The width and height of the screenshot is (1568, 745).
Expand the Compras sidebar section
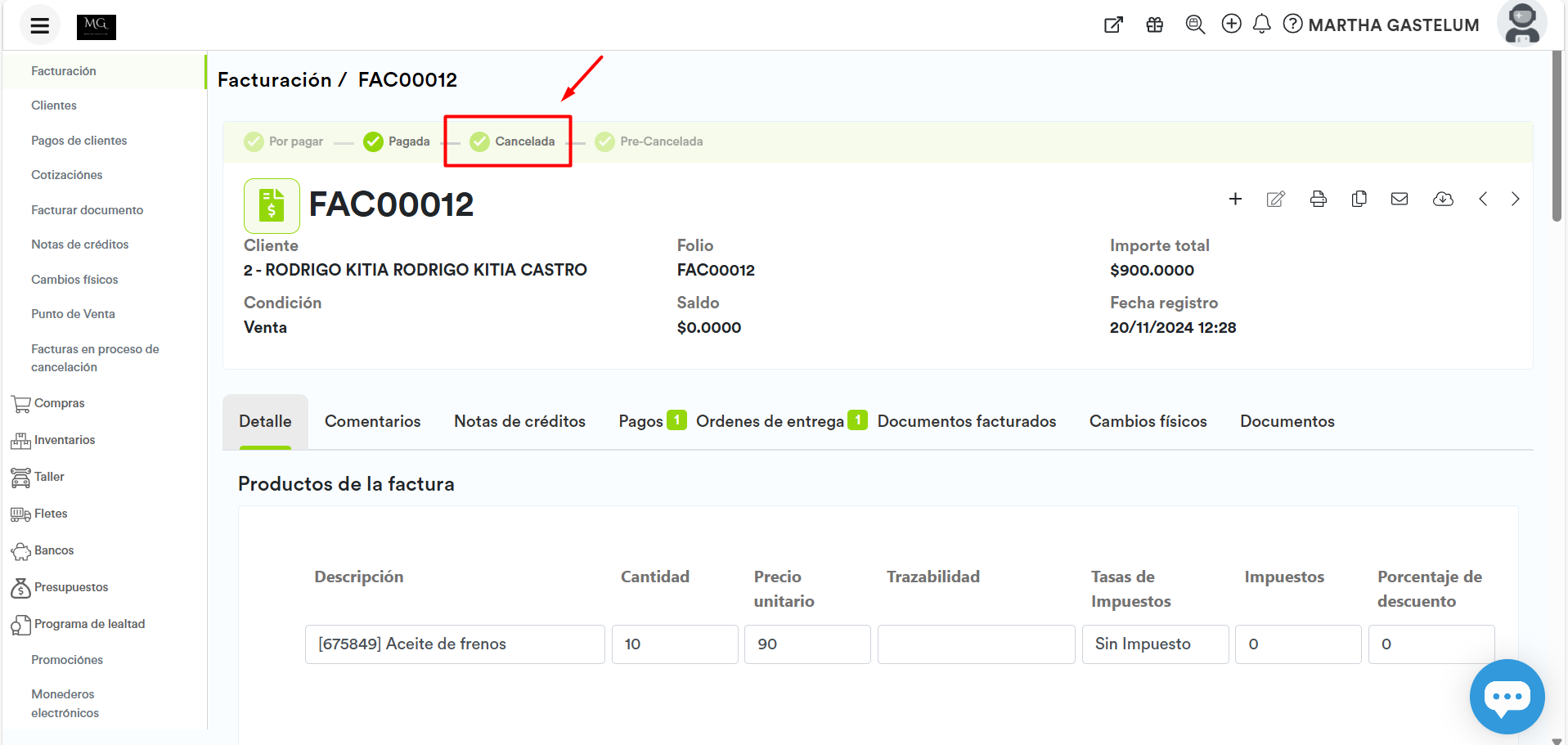click(59, 403)
